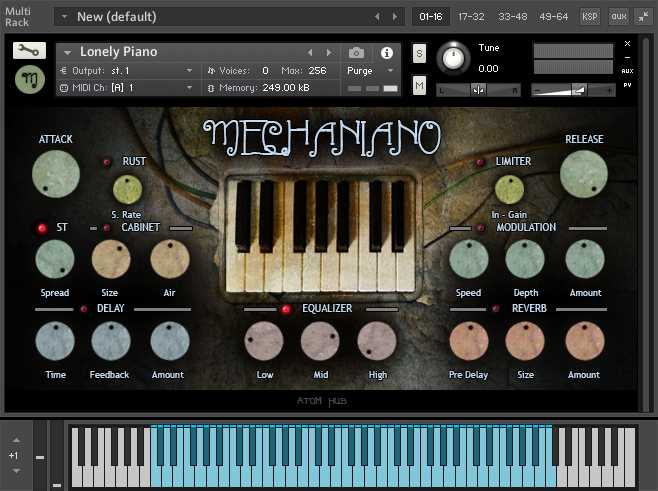Click the PV button on instrument header
Image resolution: width=658 pixels, height=491 pixels.
coord(627,85)
